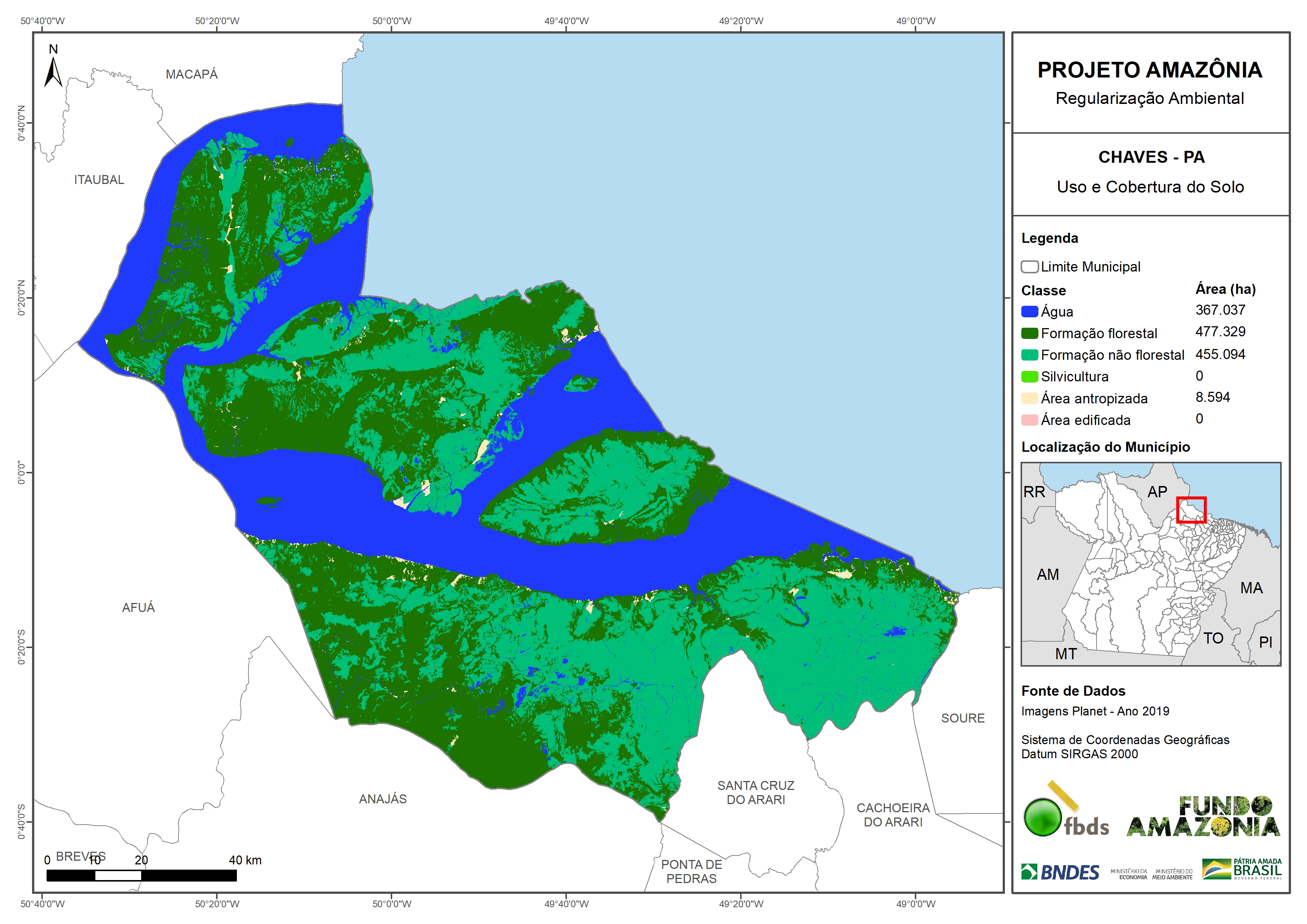Screen dimensions: 1307x924
Task: Click the AFUÁ municipality label
Action: click(x=138, y=607)
